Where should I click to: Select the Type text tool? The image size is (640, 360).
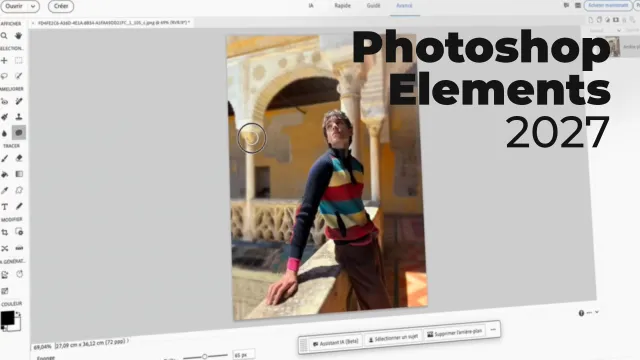pyautogui.click(x=4, y=207)
